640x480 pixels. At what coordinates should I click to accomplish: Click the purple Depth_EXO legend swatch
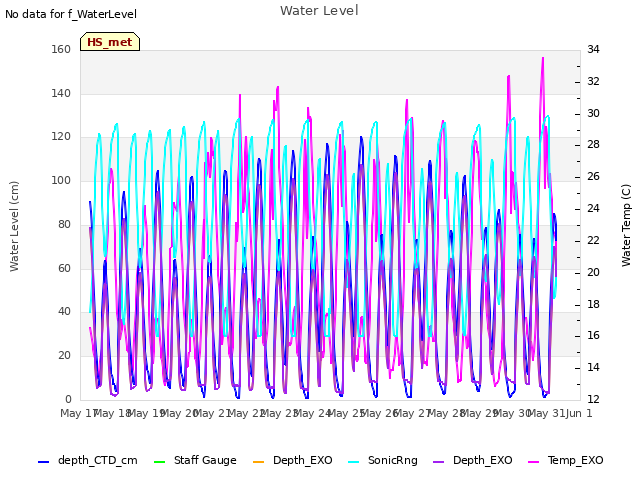point(438,462)
